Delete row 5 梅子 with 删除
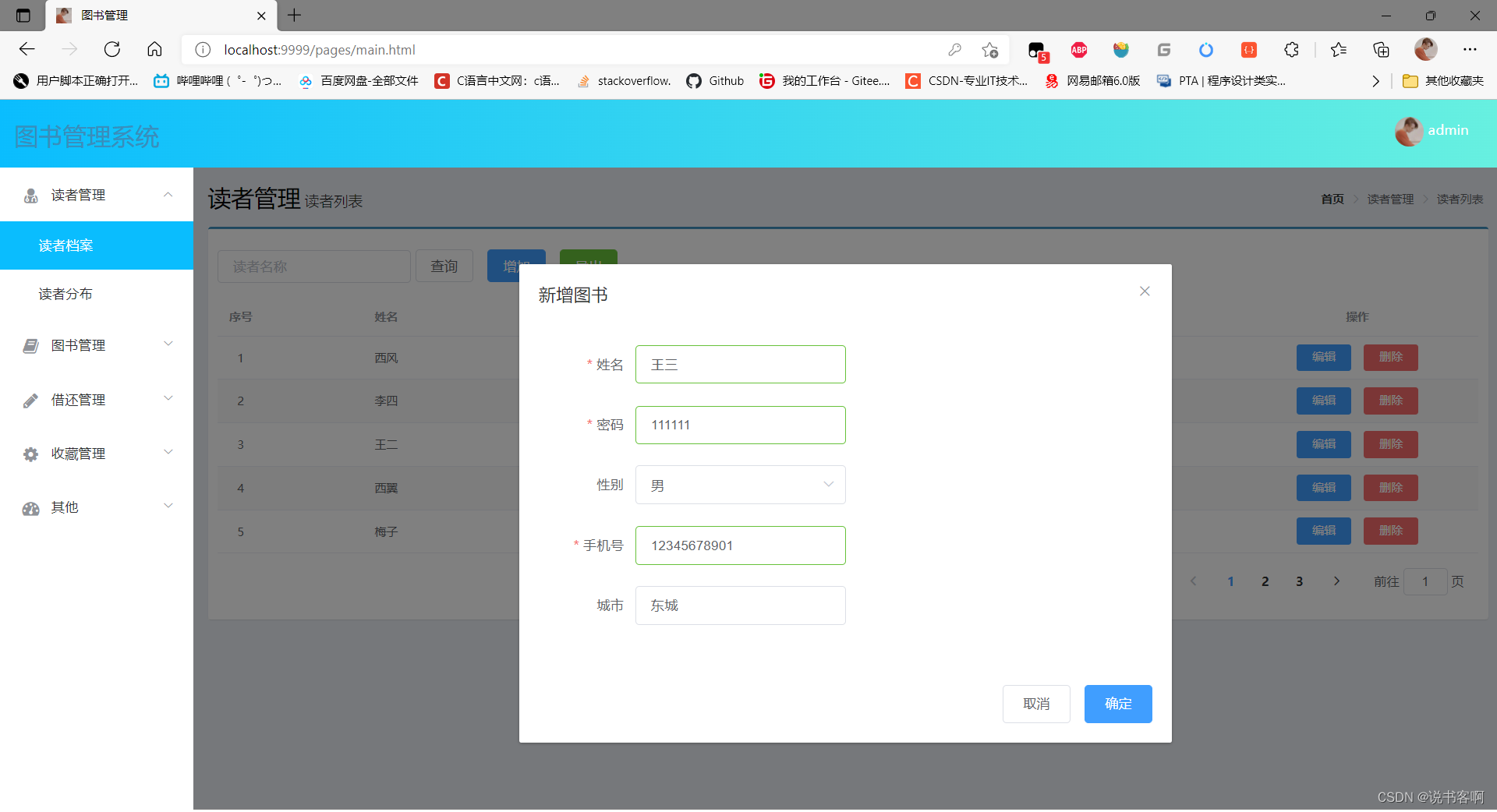The height and width of the screenshot is (812, 1497). pos(1391,531)
